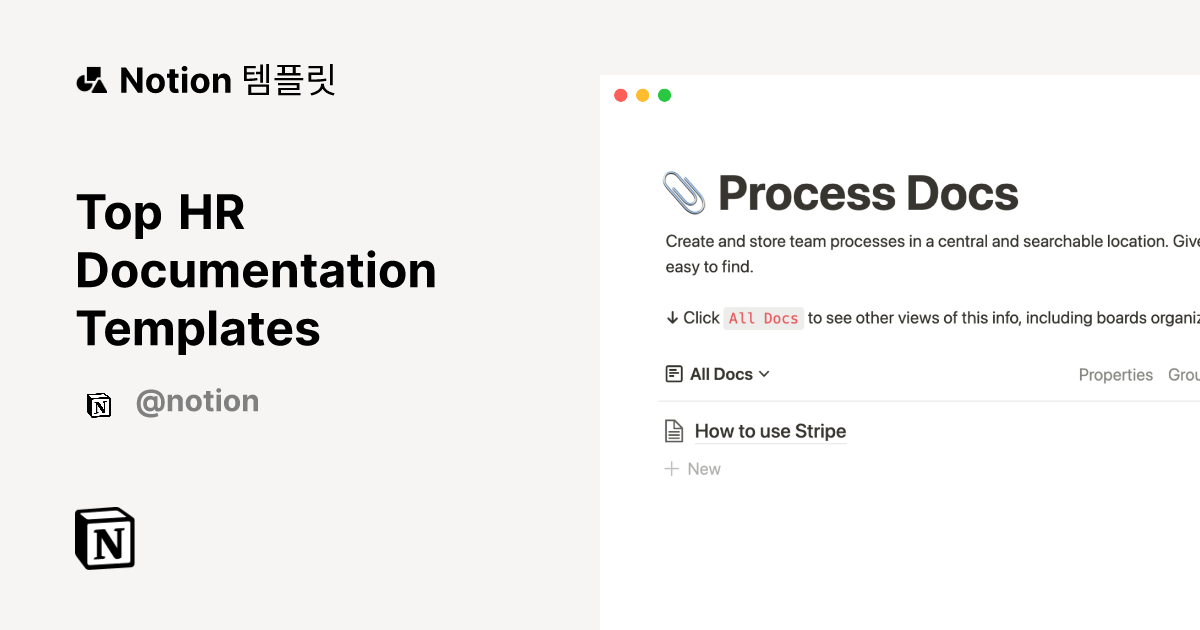Open the Group option in the toolbar
Viewport: 1200px width, 630px height.
point(1184,374)
